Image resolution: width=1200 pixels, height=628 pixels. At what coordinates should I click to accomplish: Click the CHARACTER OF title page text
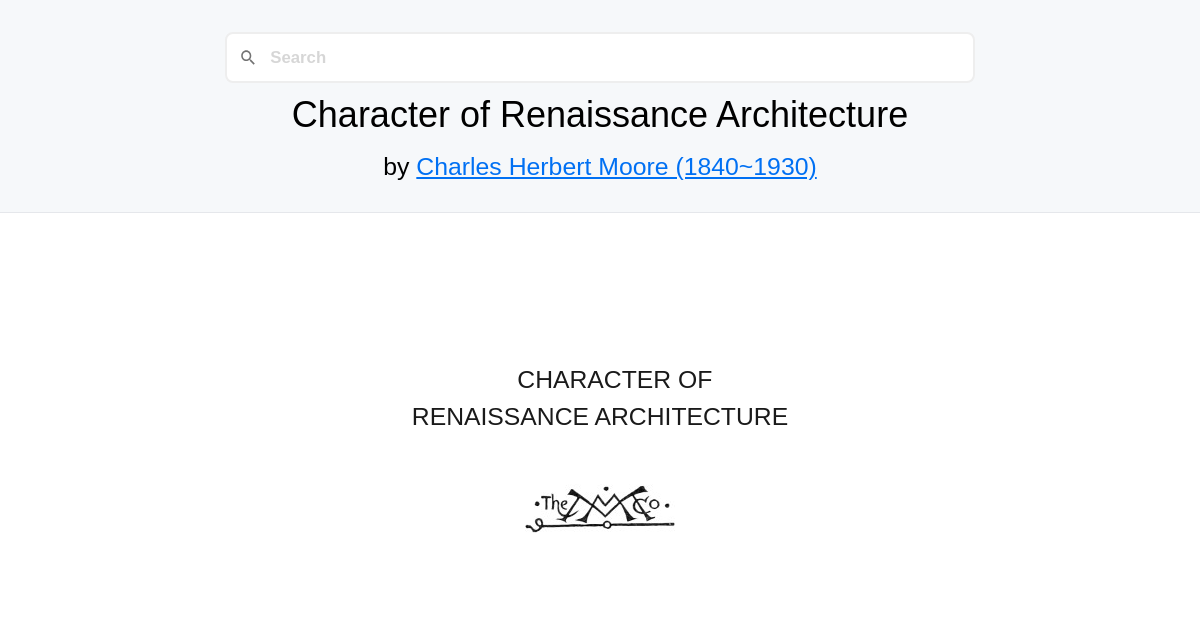(614, 380)
